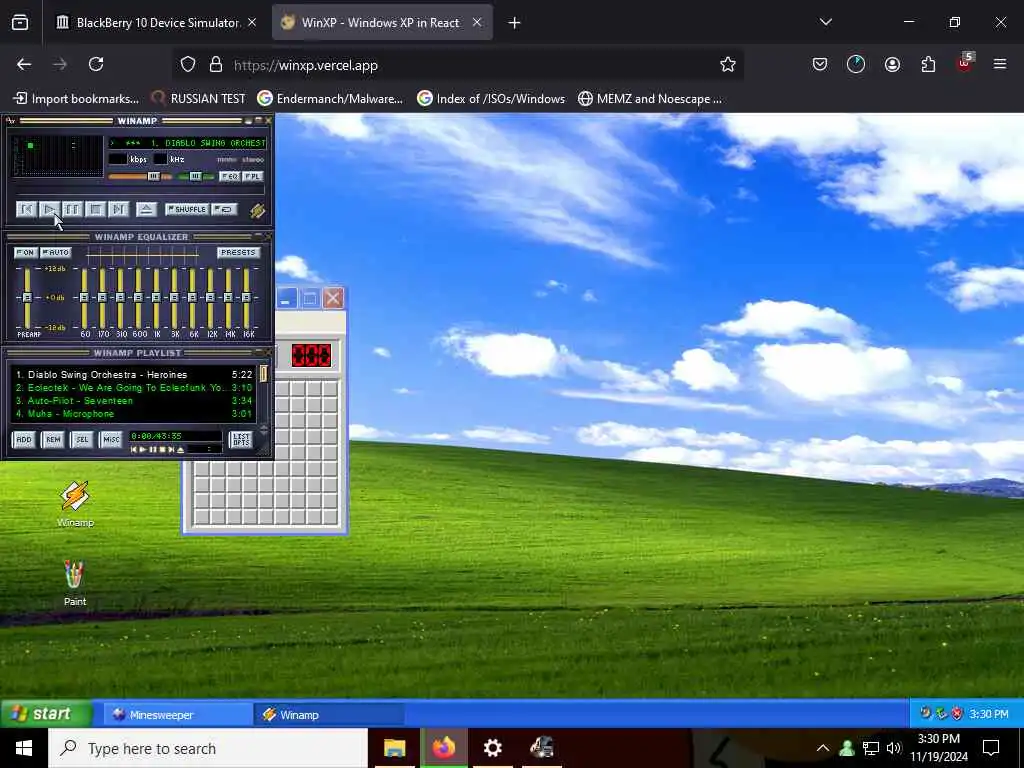
Task: Close the Minesweeper window
Action: pyautogui.click(x=334, y=298)
